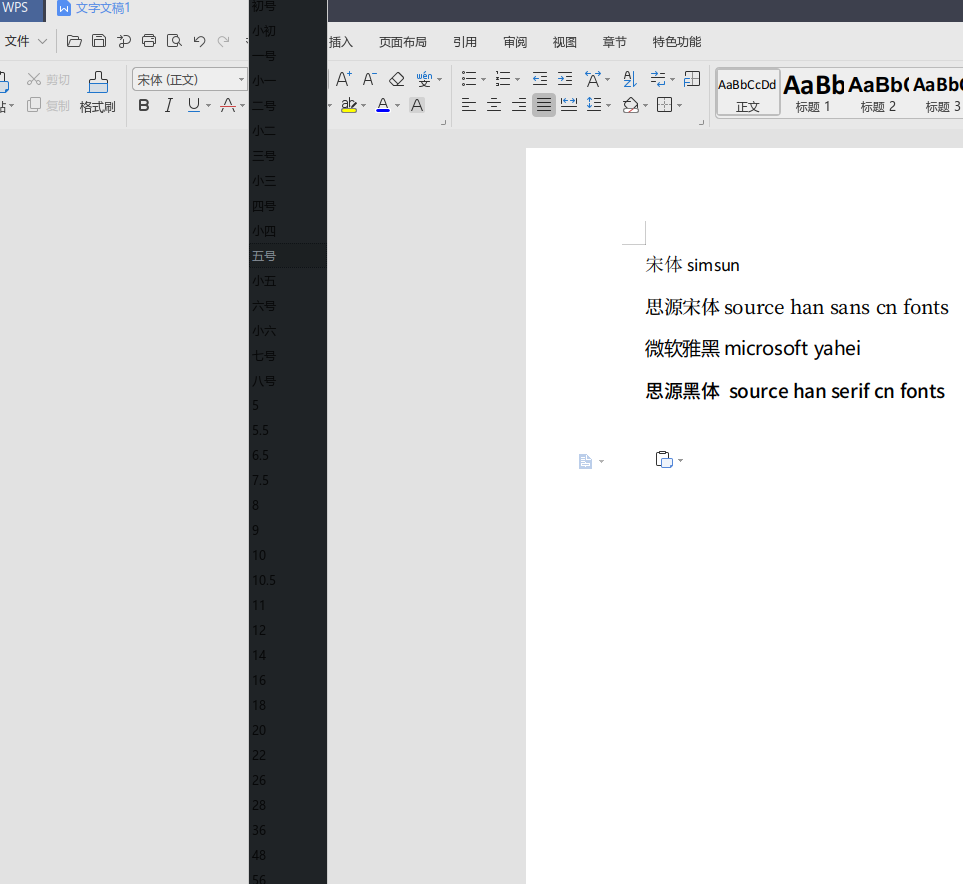This screenshot has height=884, width=963.
Task: Toggle Underline formatting
Action: (x=194, y=105)
